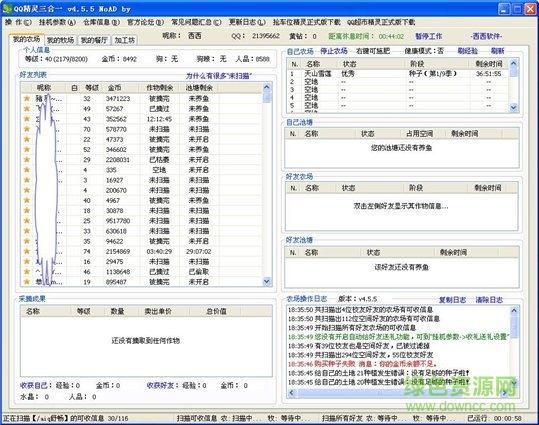The width and height of the screenshot is (539, 425).
Task: Sort friend list by 等级 column header
Action: tap(91, 88)
